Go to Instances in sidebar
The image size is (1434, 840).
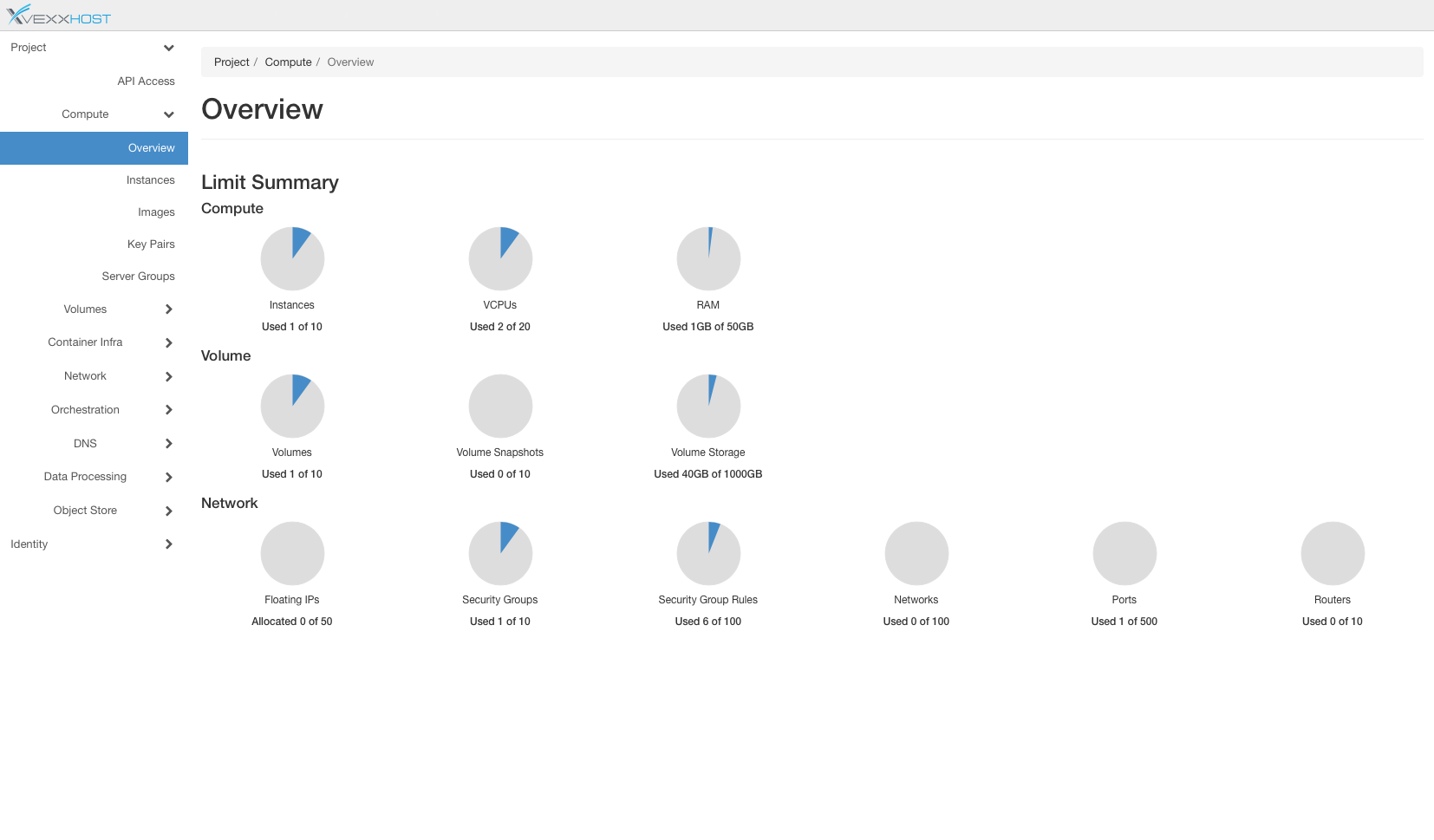150,180
